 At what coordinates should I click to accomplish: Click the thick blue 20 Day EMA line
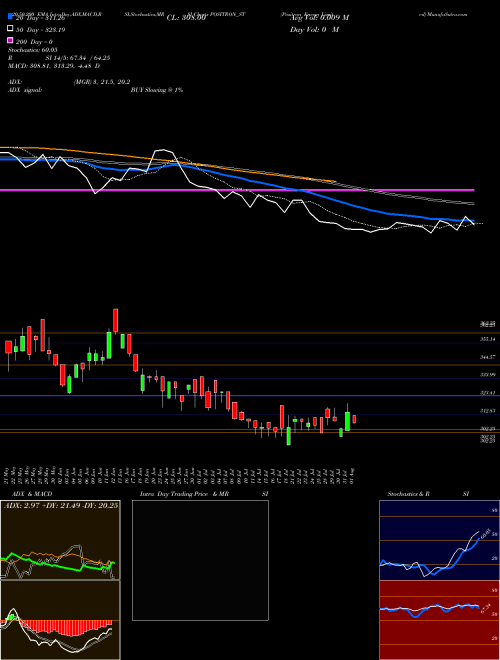[x=237, y=178]
